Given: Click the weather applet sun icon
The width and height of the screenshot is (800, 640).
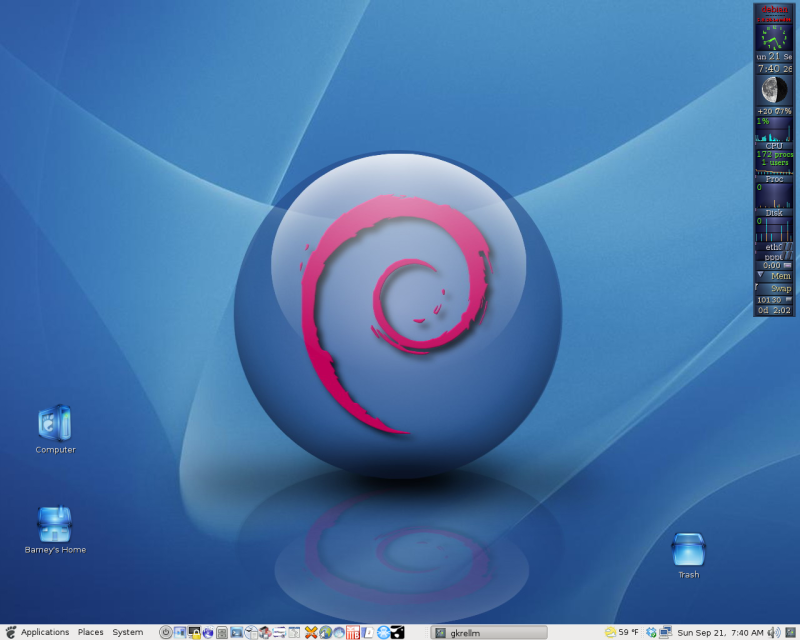Looking at the screenshot, I should [x=610, y=633].
